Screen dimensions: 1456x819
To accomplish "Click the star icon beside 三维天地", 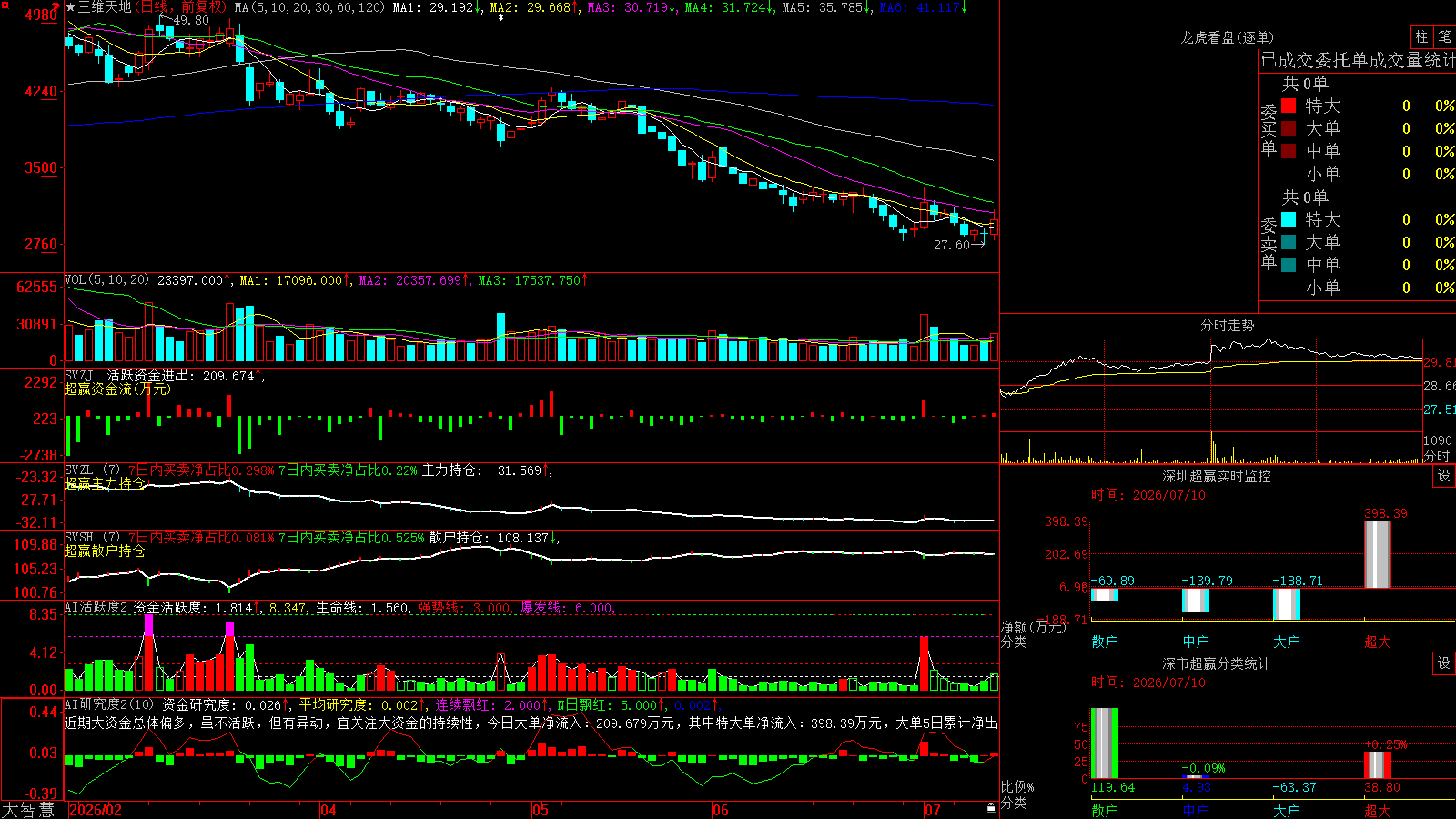I will pos(71,7).
